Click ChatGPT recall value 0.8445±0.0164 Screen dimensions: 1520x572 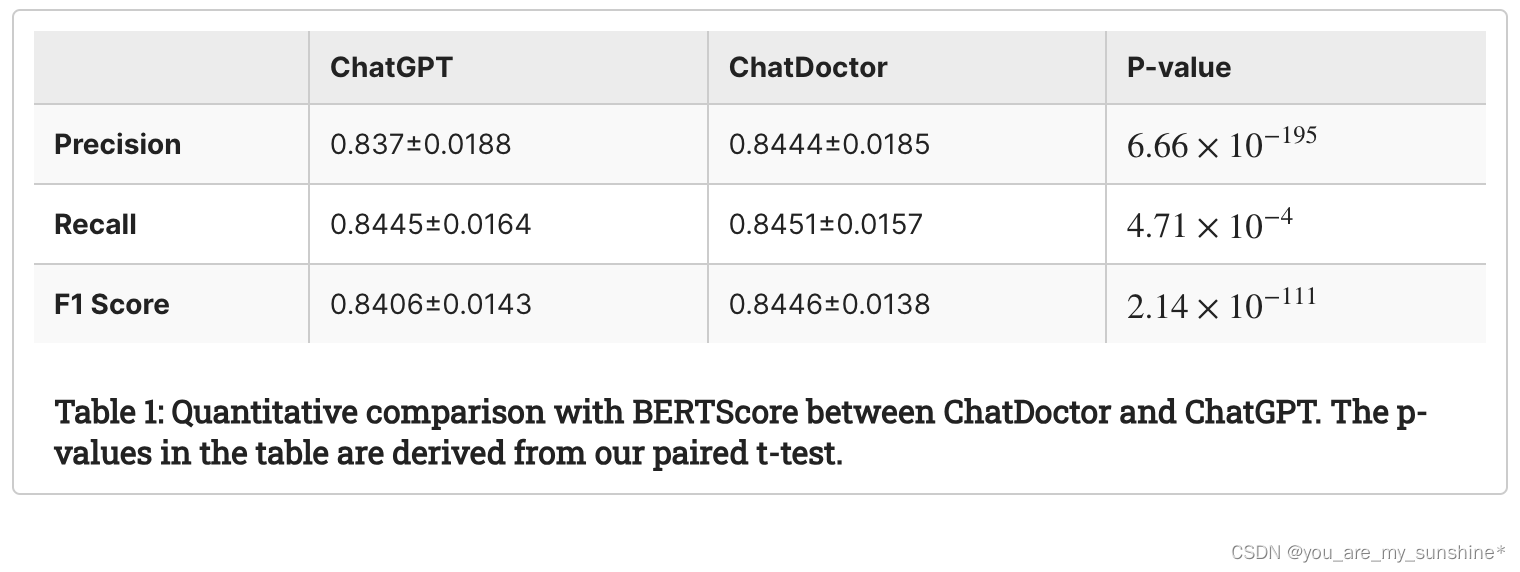pos(430,224)
